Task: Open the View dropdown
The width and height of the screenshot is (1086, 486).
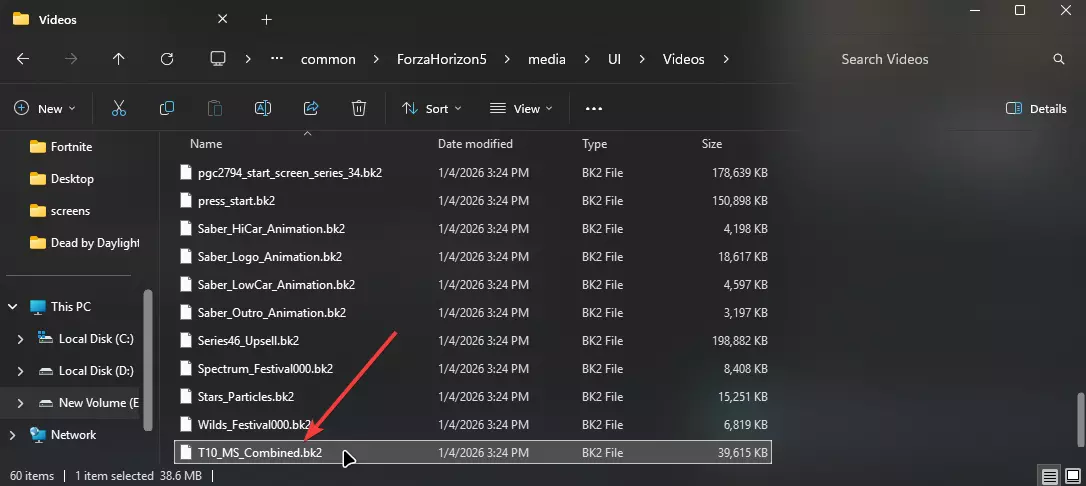Action: pyautogui.click(x=521, y=108)
